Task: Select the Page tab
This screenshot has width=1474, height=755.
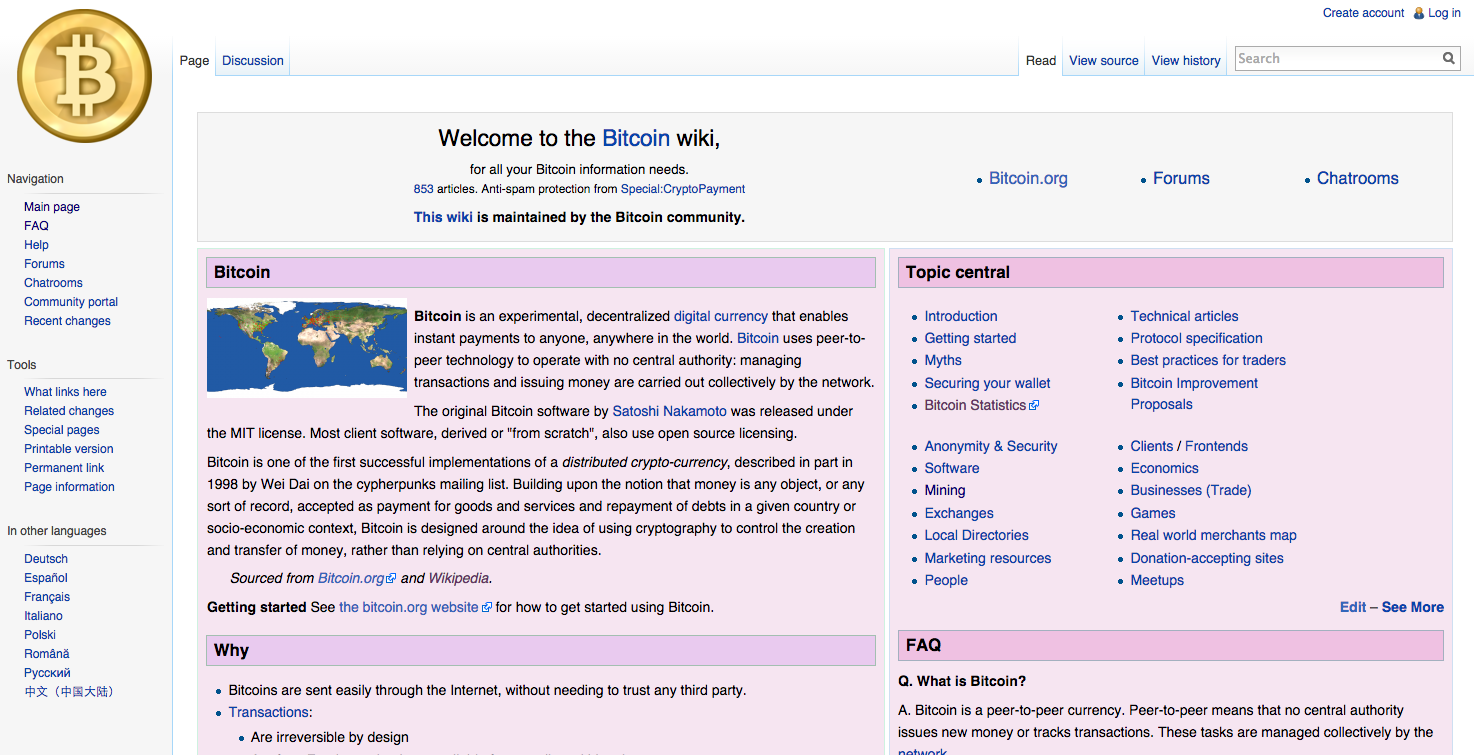Action: coord(194,61)
